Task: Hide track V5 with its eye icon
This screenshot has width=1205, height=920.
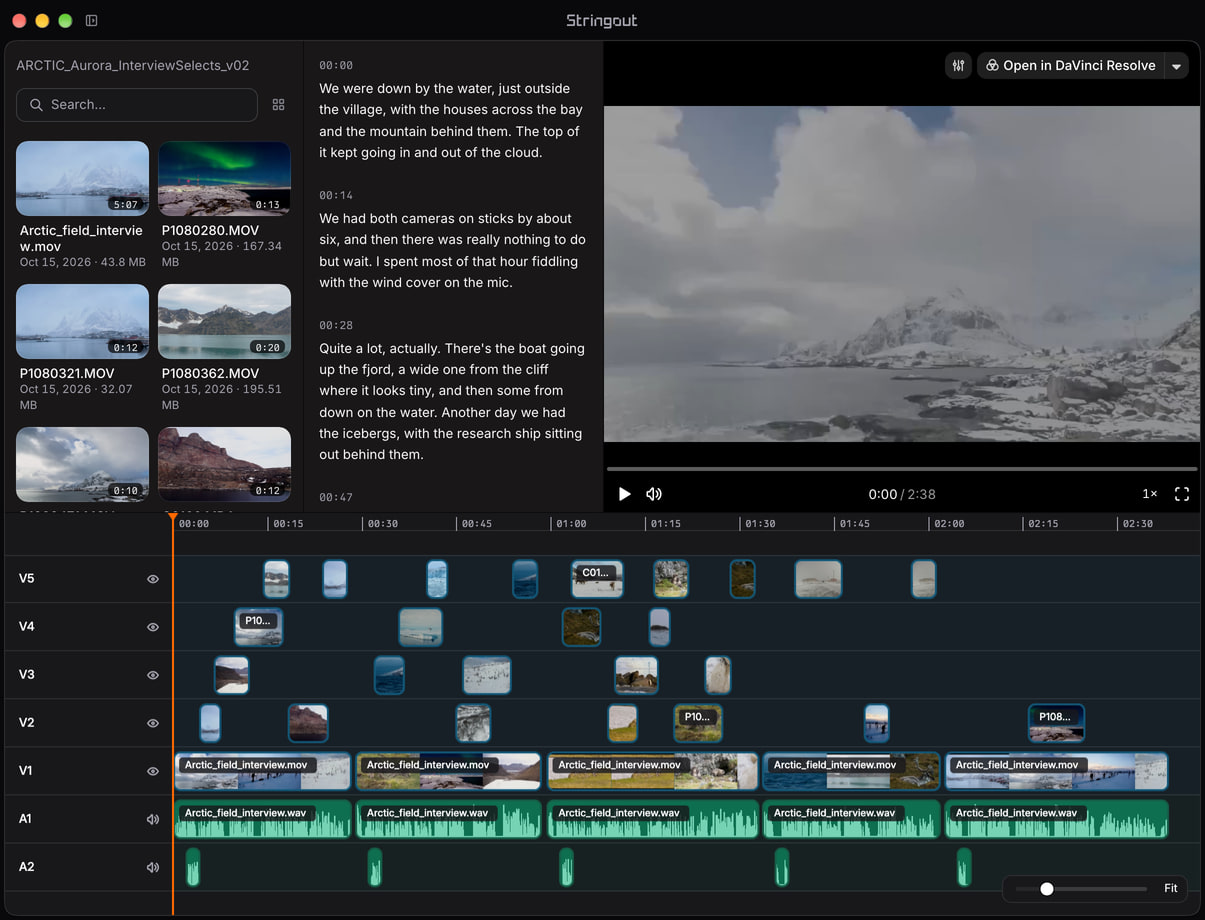Action: coord(153,579)
